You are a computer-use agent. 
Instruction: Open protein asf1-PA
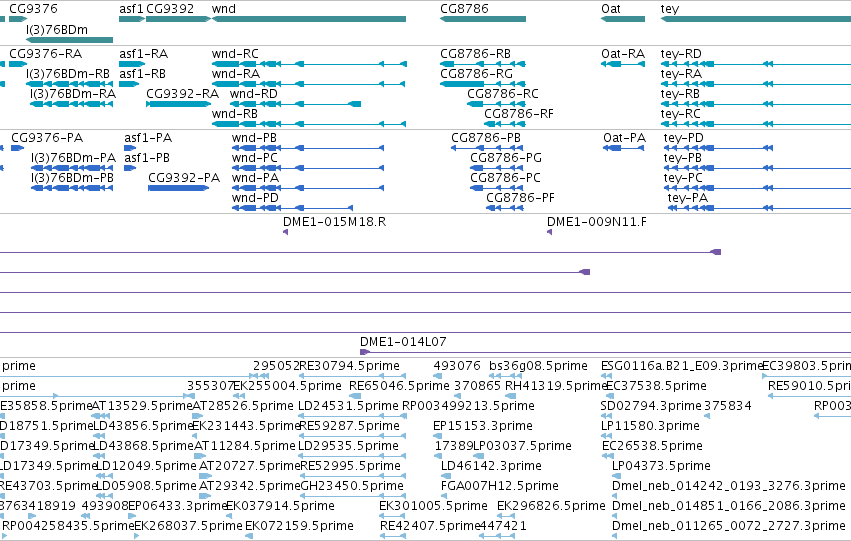click(148, 138)
